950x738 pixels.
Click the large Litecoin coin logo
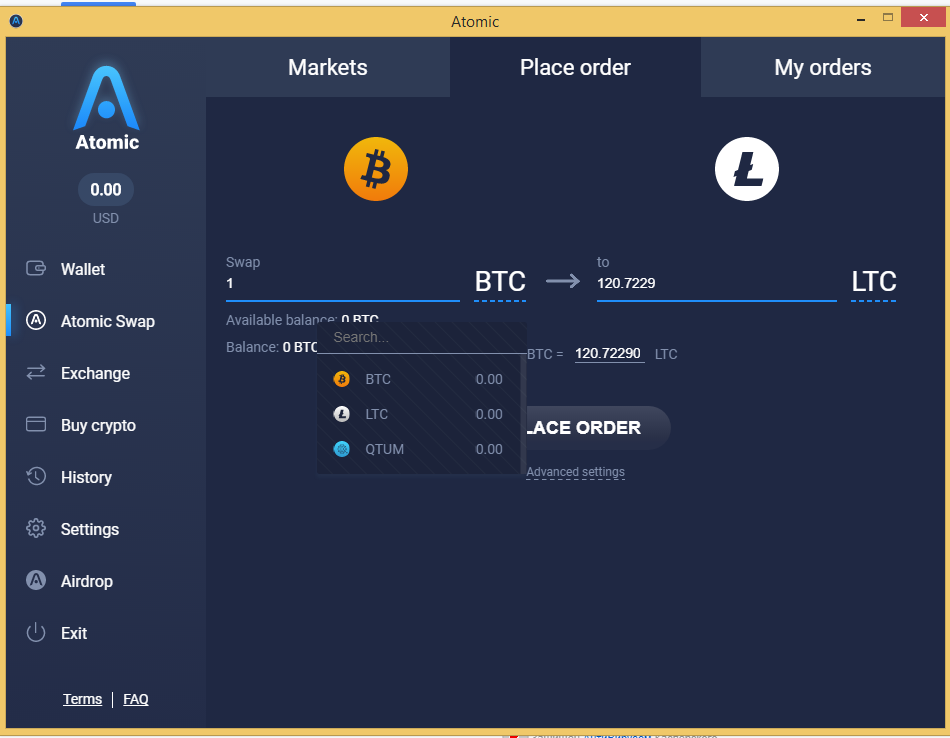click(x=746, y=169)
